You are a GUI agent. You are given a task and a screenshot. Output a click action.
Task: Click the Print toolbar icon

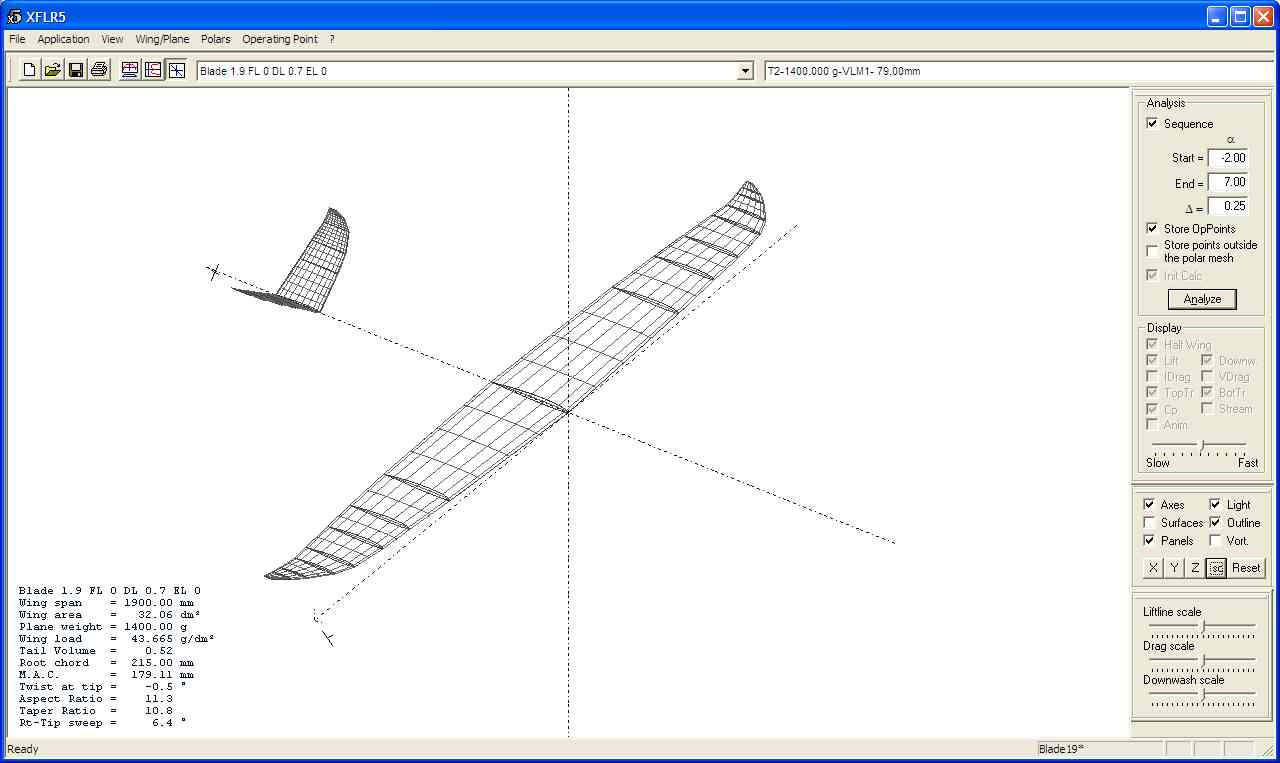[99, 70]
